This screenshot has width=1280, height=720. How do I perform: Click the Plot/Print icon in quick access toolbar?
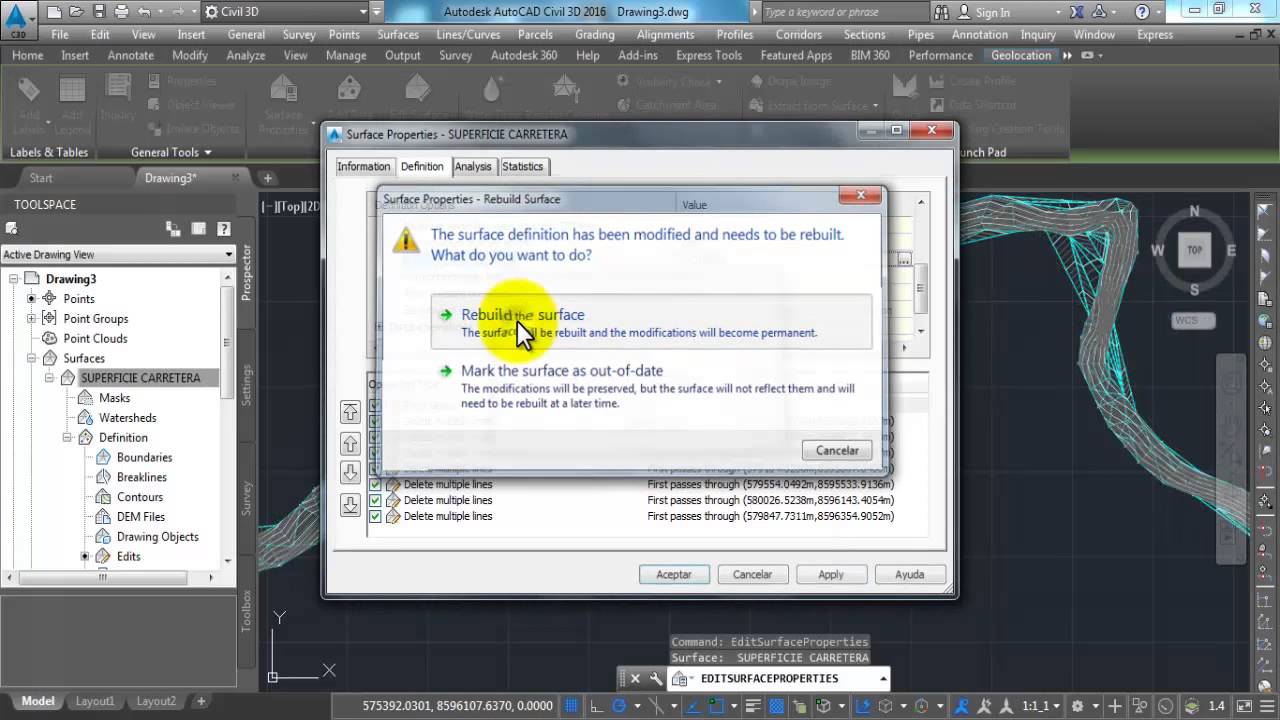[121, 12]
